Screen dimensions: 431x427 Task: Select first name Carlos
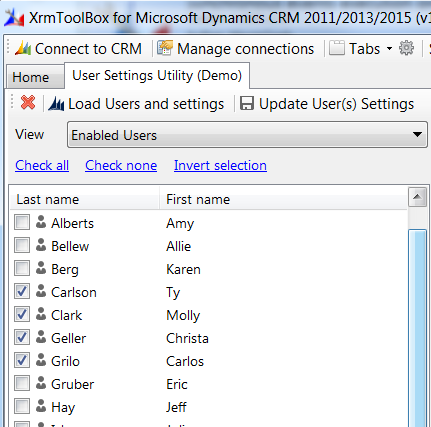click(185, 361)
